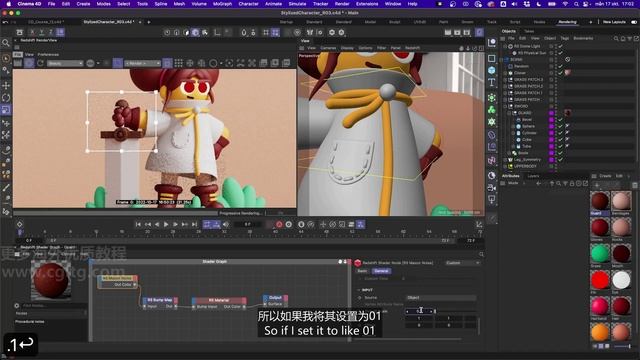Toggle RS Dome Light visibility dots

(x=556, y=46)
